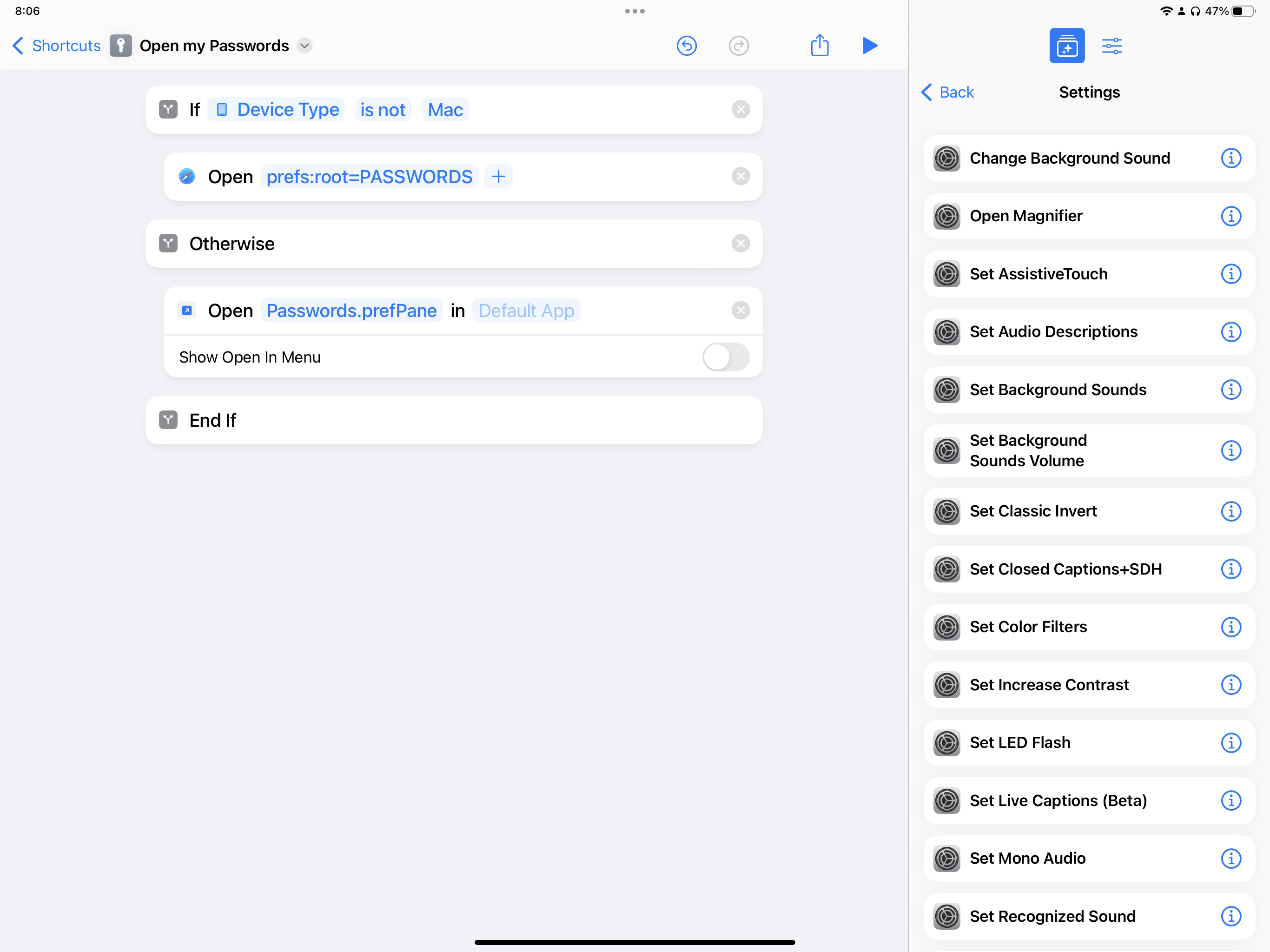Show info for Set Background Sounds

1230,389
